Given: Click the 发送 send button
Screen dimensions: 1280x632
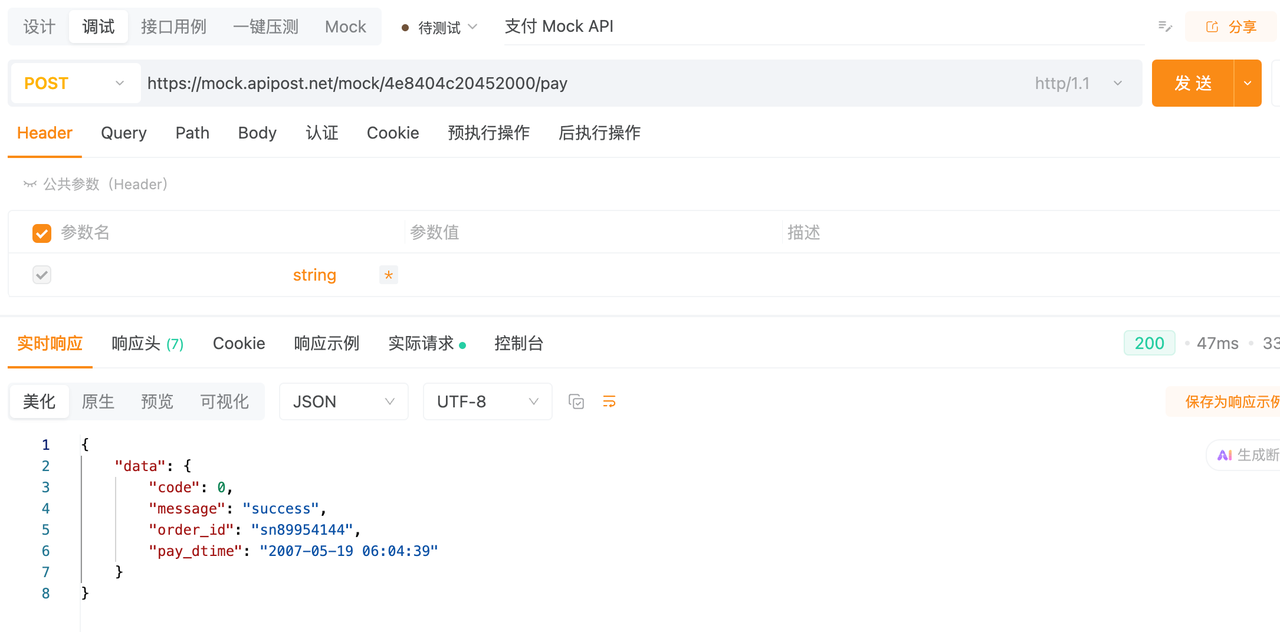Looking at the screenshot, I should [1193, 83].
